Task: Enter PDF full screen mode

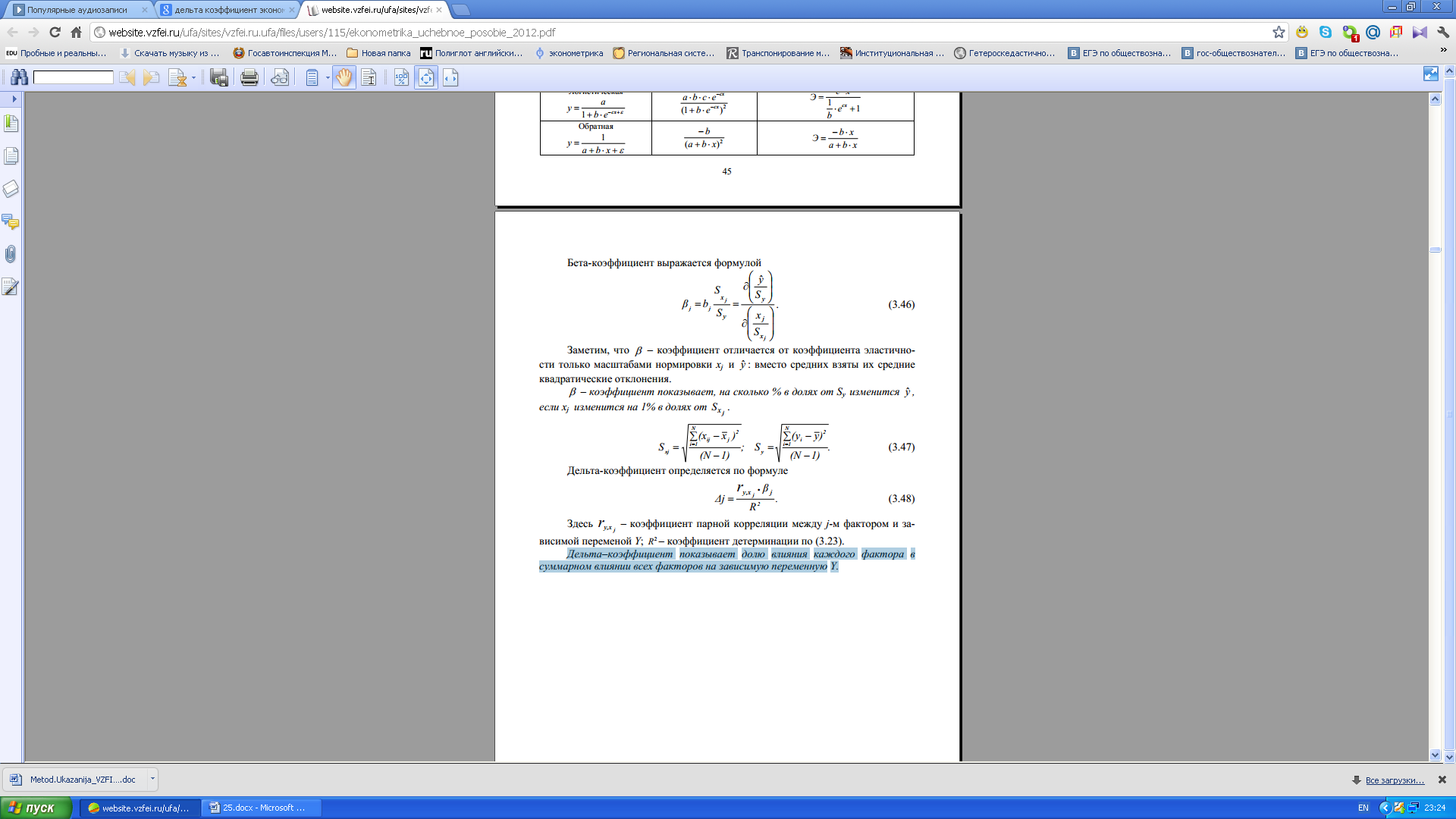Action: 1431,74
